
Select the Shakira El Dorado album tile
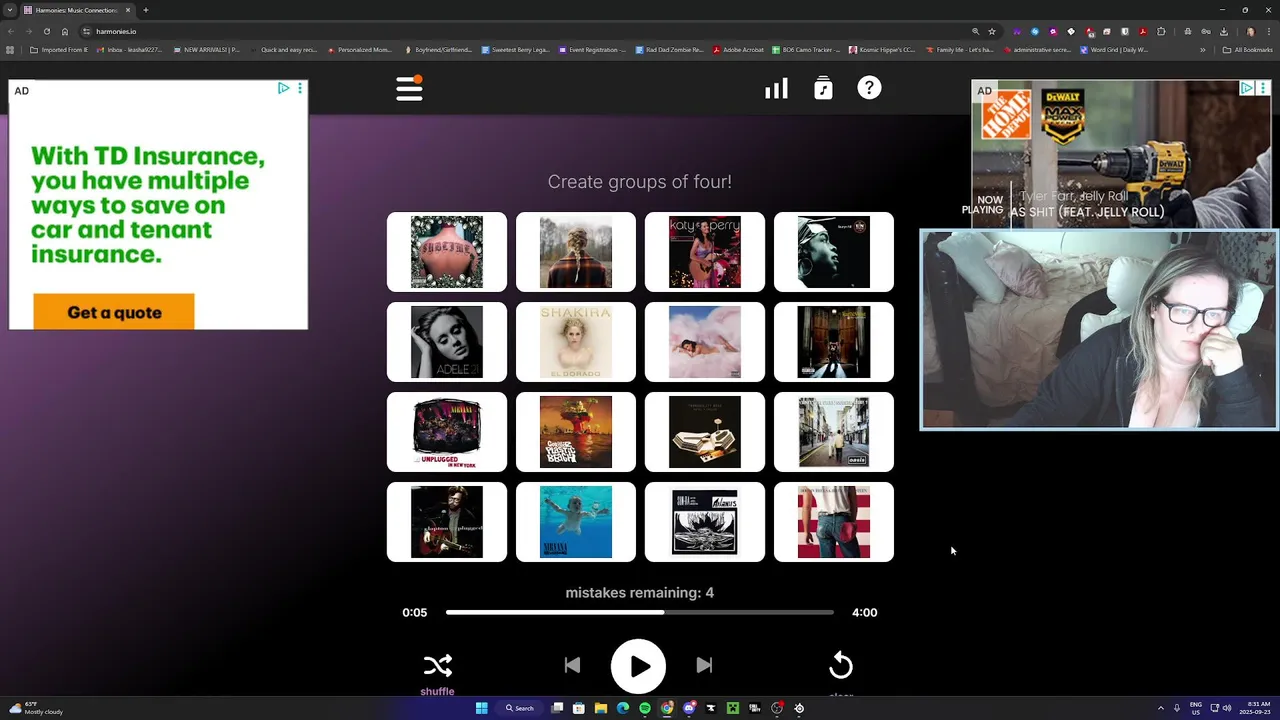coord(576,342)
